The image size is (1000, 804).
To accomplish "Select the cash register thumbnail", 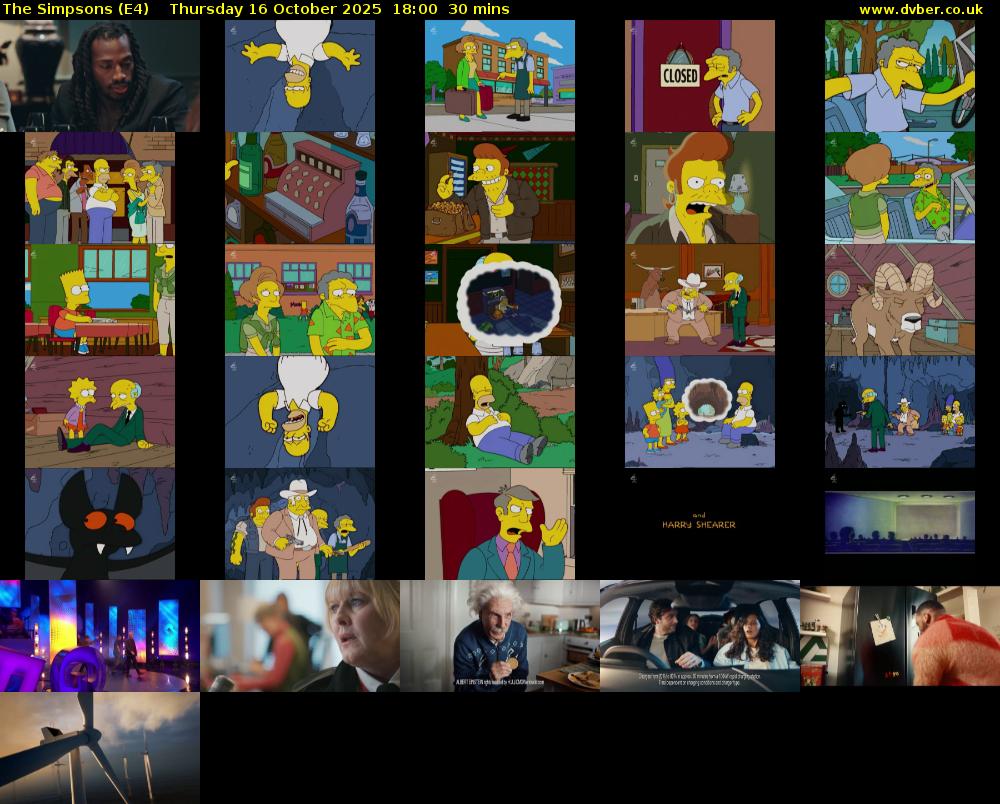I will click(300, 188).
